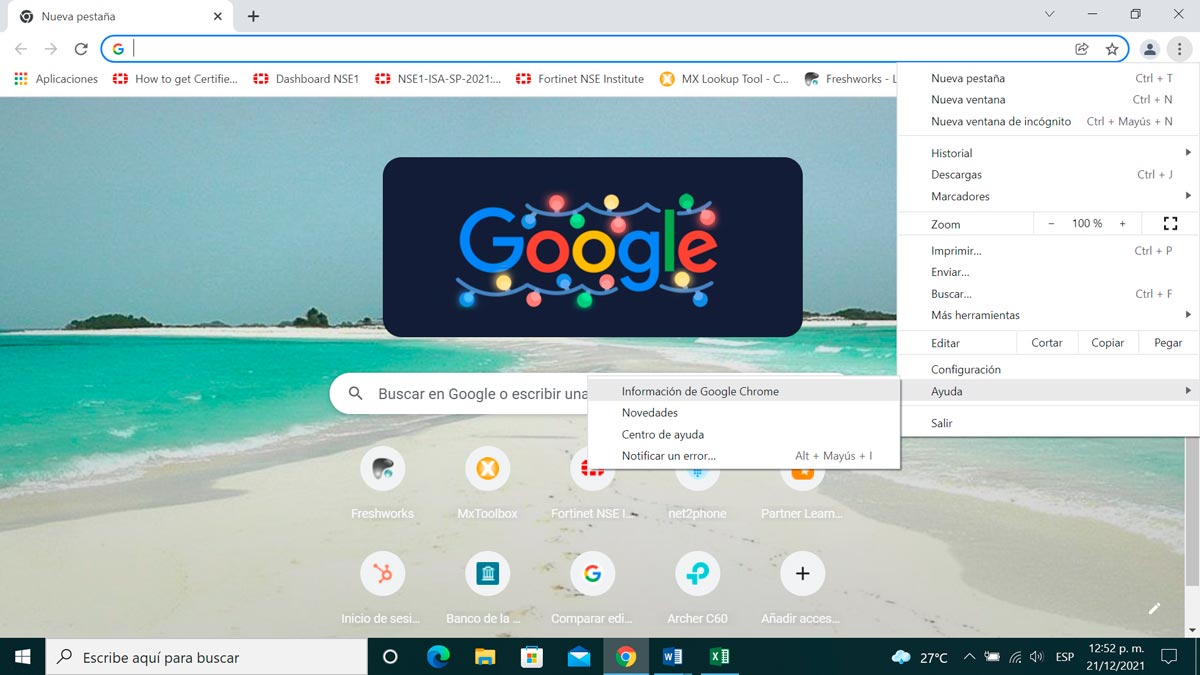Open the net2phone shortcut icon
1200x675 pixels.
click(697, 468)
